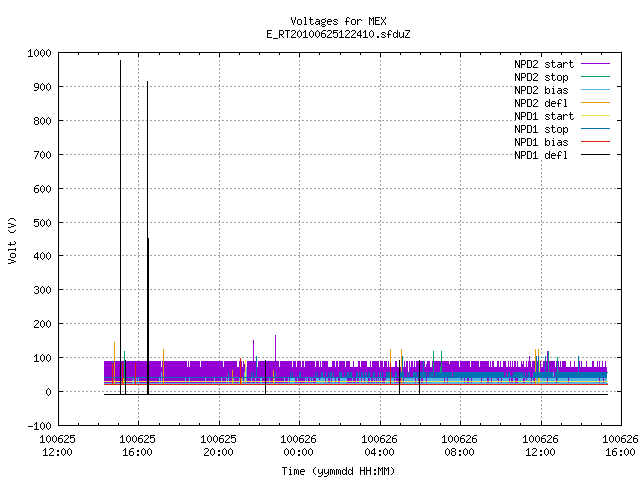Click the orange NPD2 defl legend line
Screen dimensions: 640x480
595,103
